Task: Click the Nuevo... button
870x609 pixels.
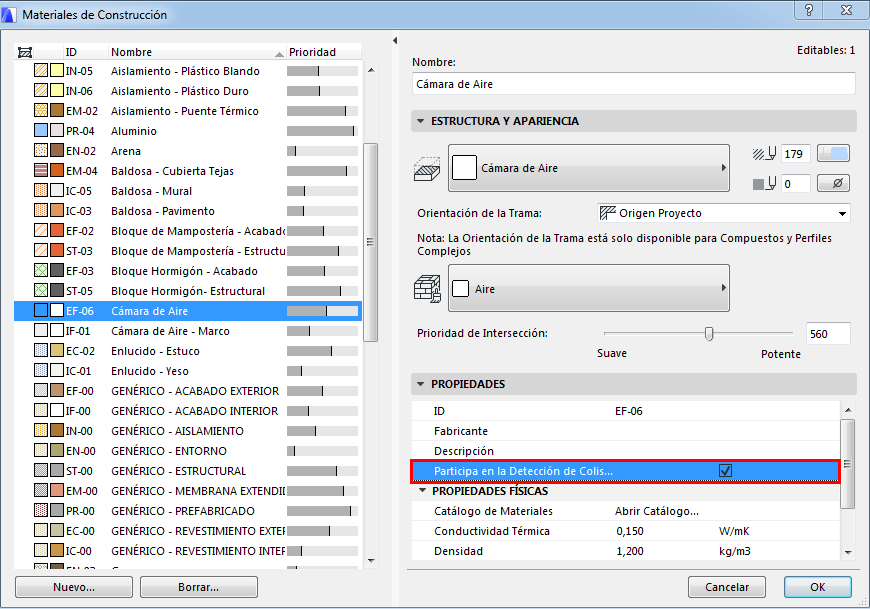Action: tap(74, 587)
